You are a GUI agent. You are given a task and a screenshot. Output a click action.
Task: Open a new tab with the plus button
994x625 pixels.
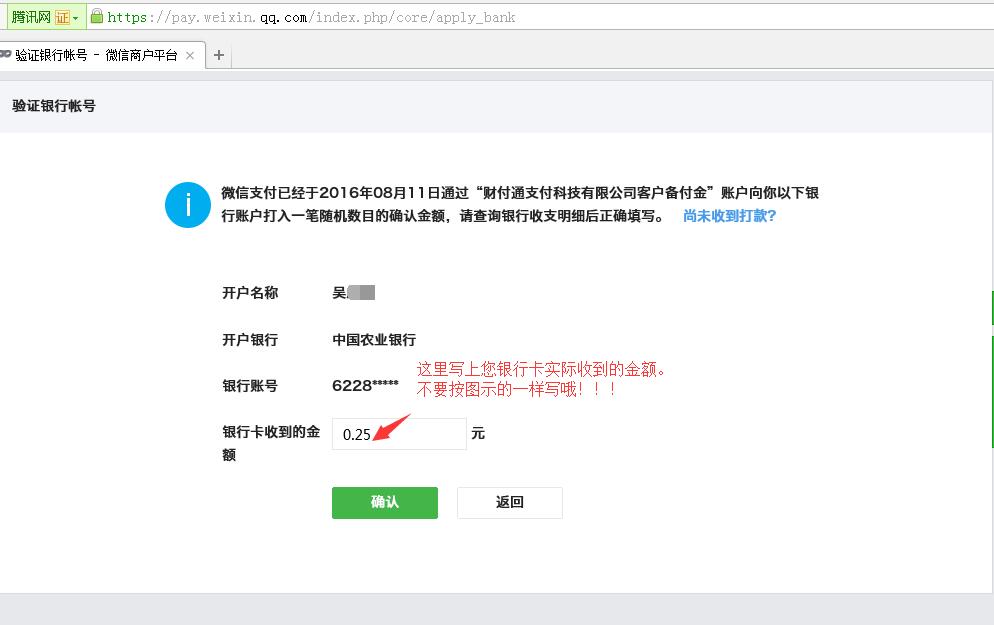(x=219, y=55)
